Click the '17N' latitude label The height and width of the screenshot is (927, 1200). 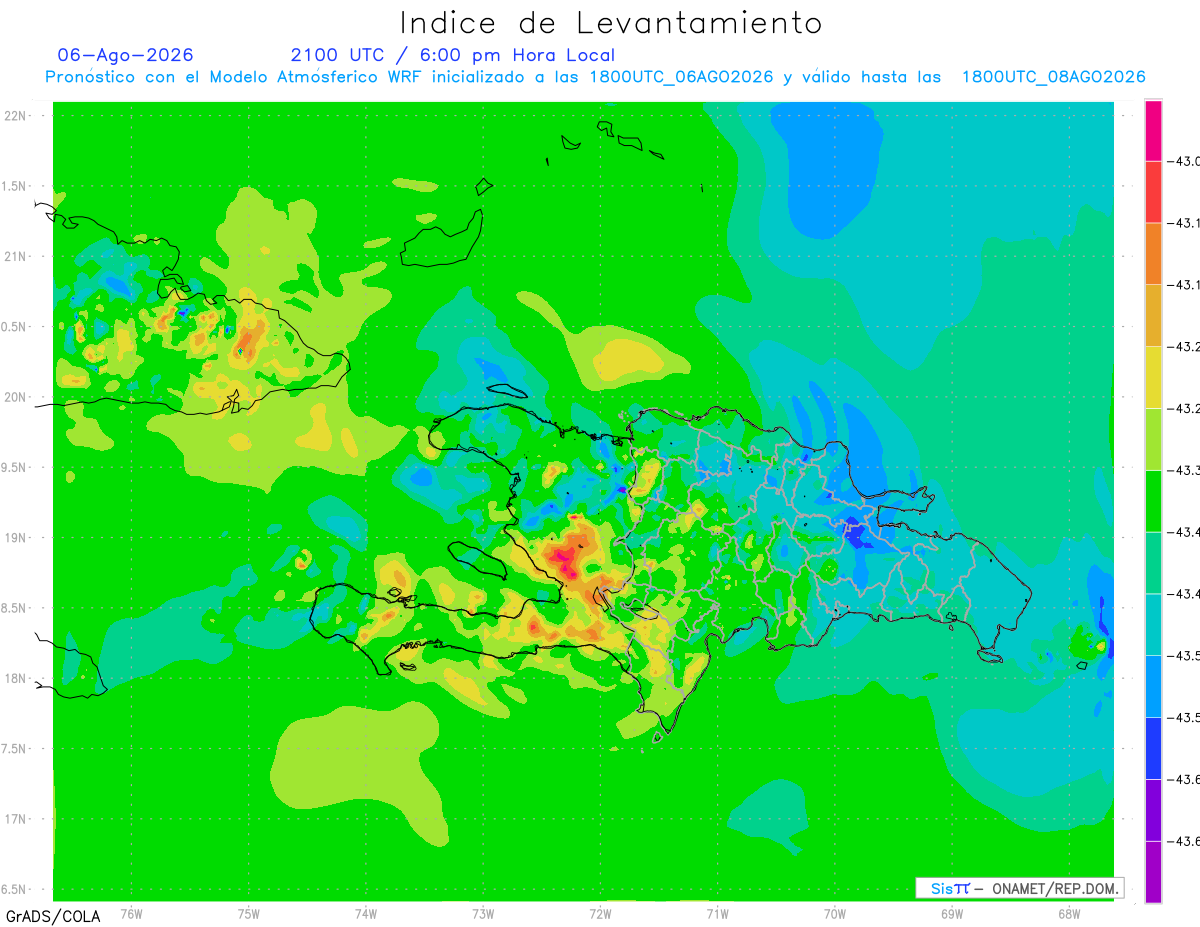click(15, 819)
